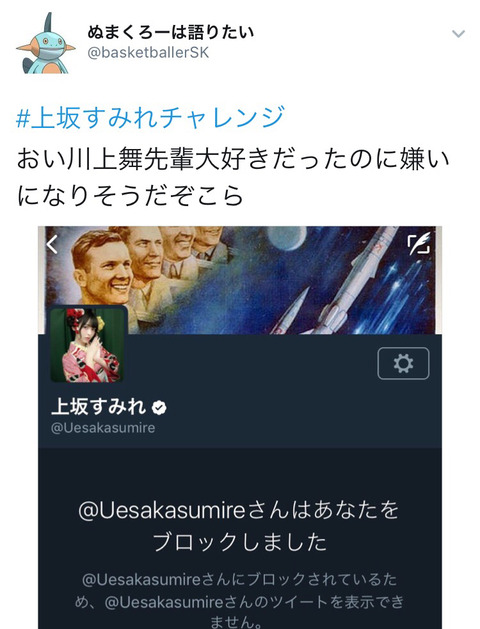Click the rocket illustration in the banner
The image size is (480, 629).
pos(357,281)
